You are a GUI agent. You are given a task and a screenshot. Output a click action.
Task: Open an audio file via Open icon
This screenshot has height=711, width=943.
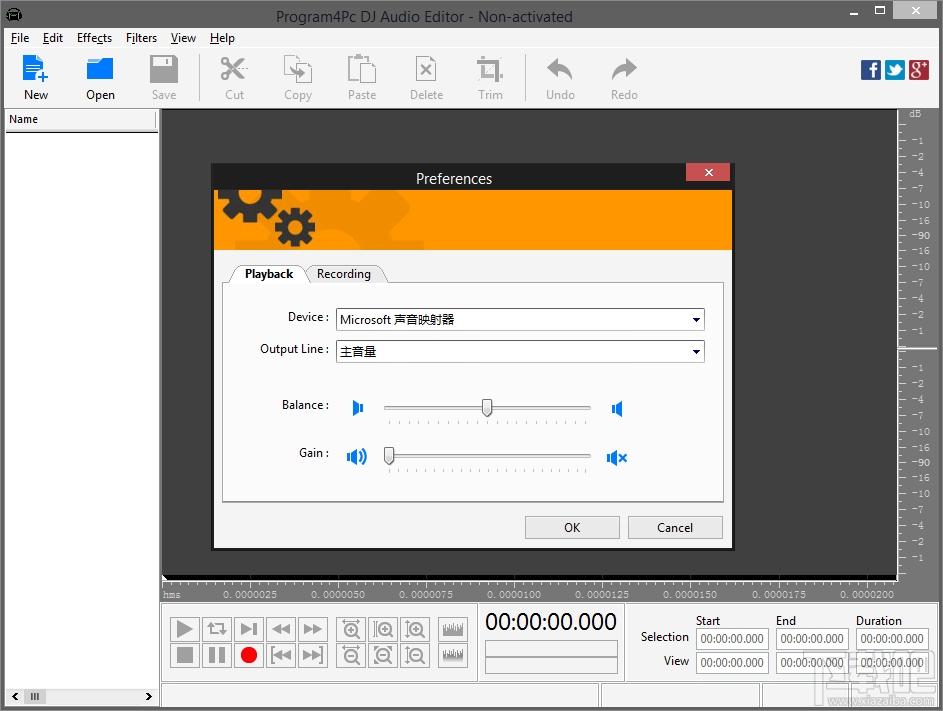100,69
